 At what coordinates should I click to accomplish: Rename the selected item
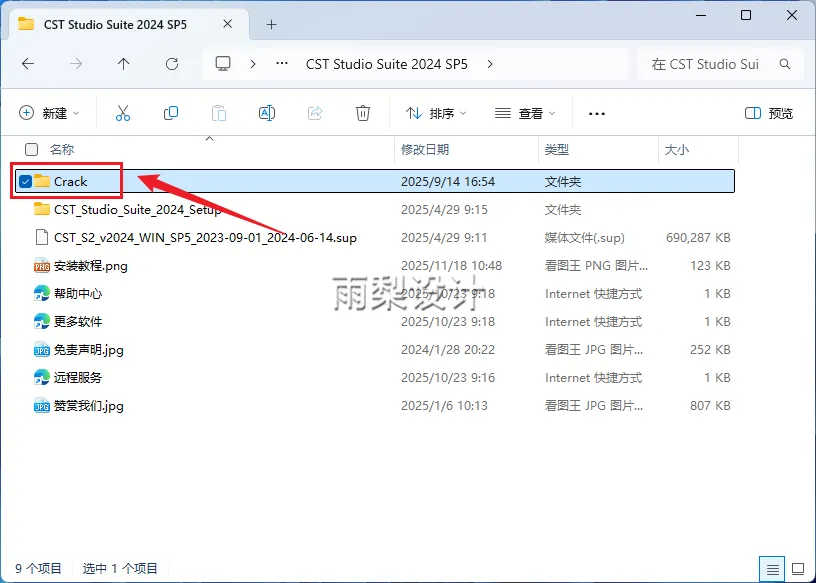pyautogui.click(x=266, y=113)
